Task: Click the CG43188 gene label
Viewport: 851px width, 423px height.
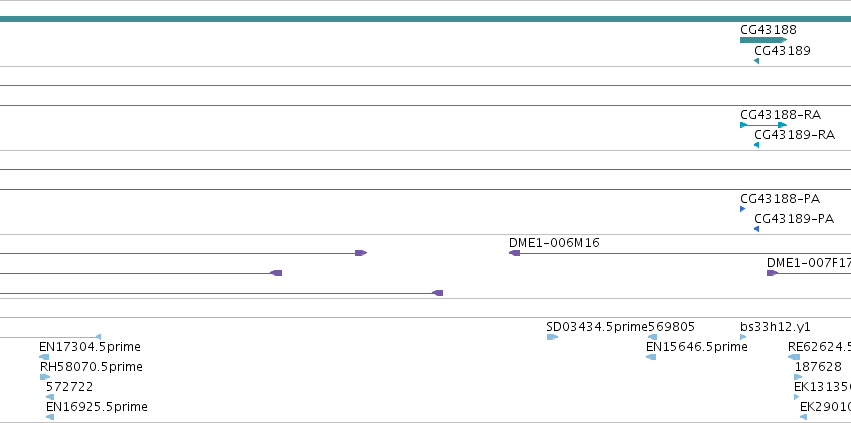Action: tap(768, 30)
